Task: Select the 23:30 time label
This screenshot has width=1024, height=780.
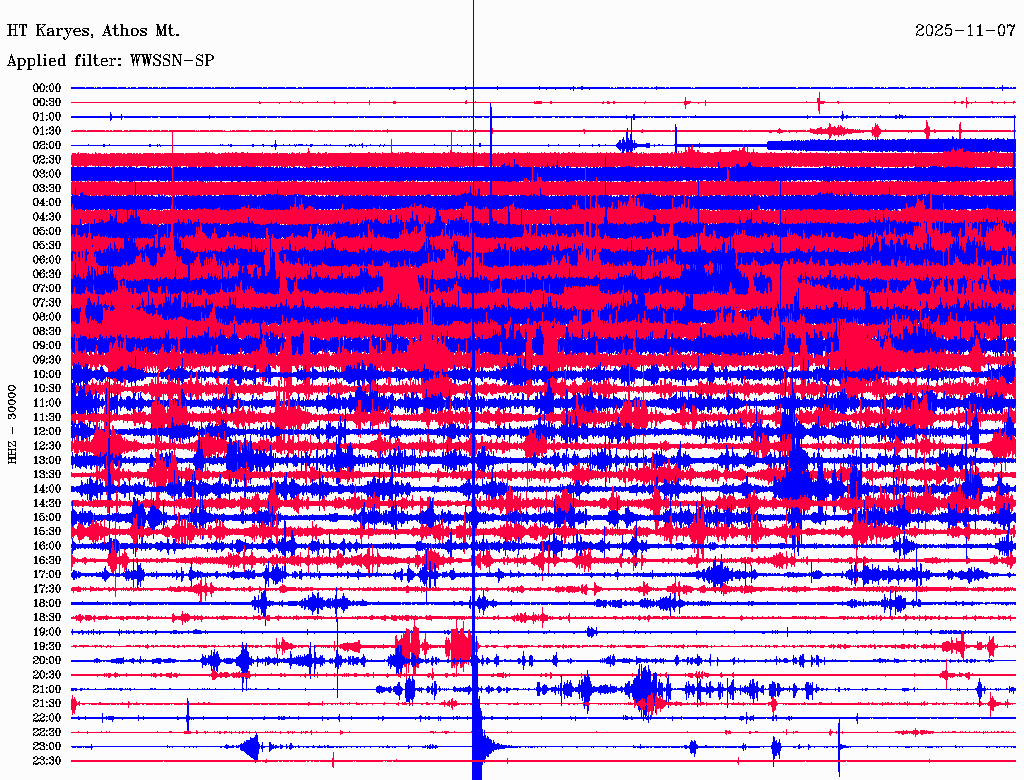Action: pos(47,761)
